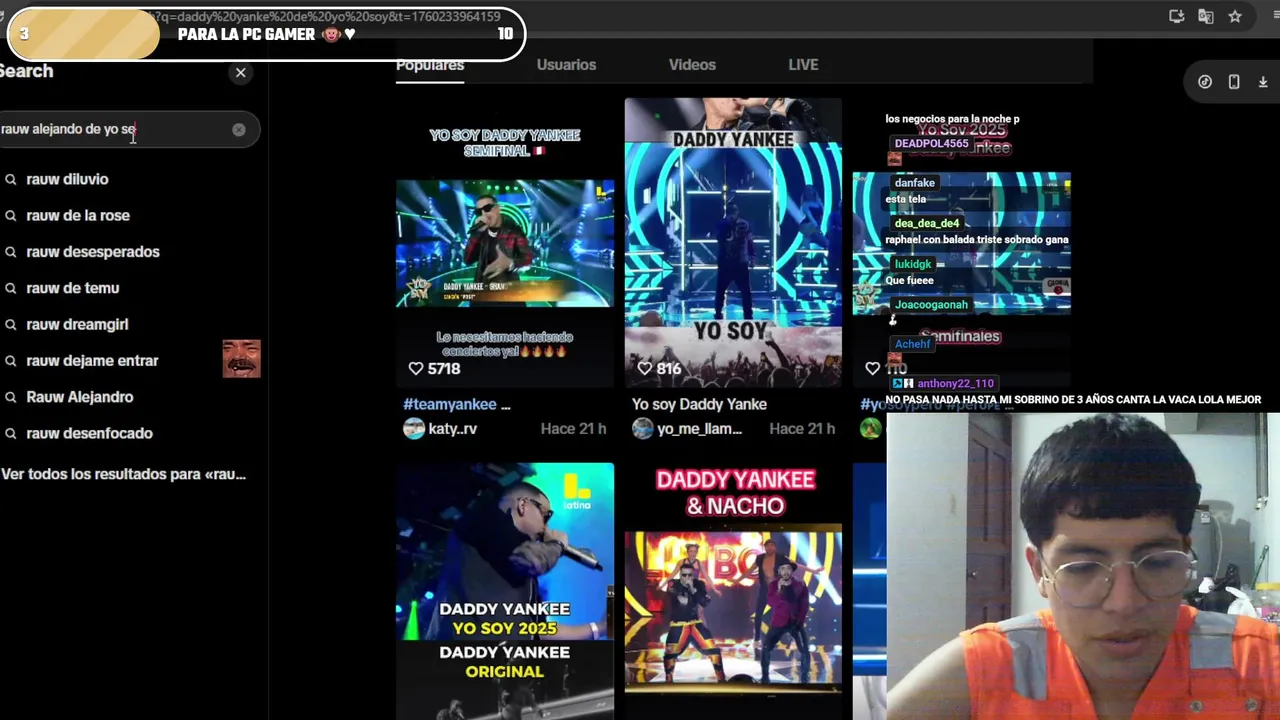The width and height of the screenshot is (1280, 720).
Task: Open the #teamyankee hashtag link
Action: pyautogui.click(x=450, y=405)
